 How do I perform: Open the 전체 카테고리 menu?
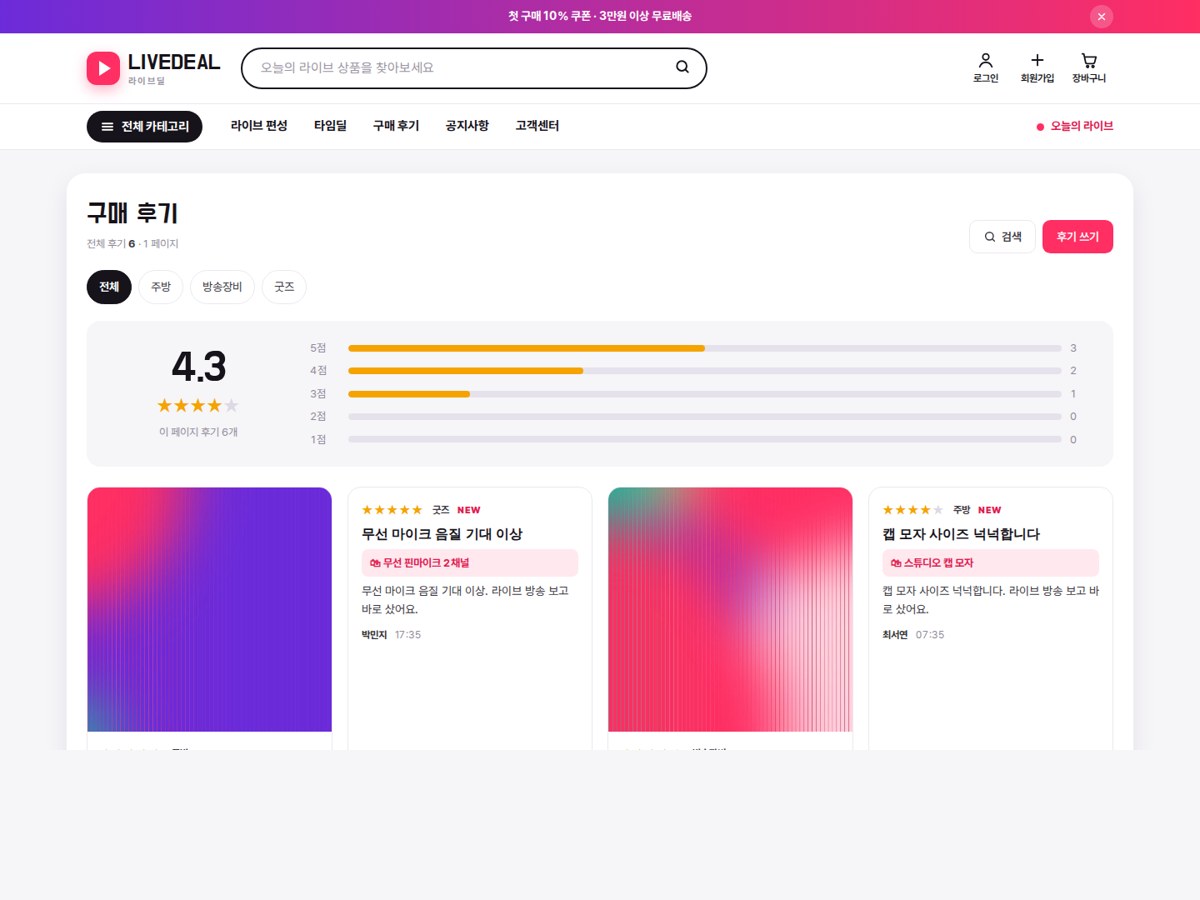coord(145,126)
